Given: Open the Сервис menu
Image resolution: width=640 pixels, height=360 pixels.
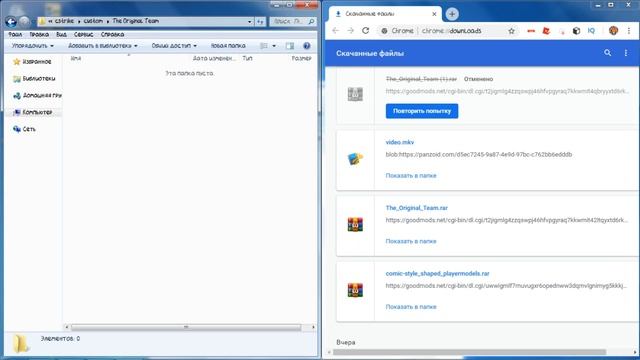Looking at the screenshot, I should click(x=84, y=34).
